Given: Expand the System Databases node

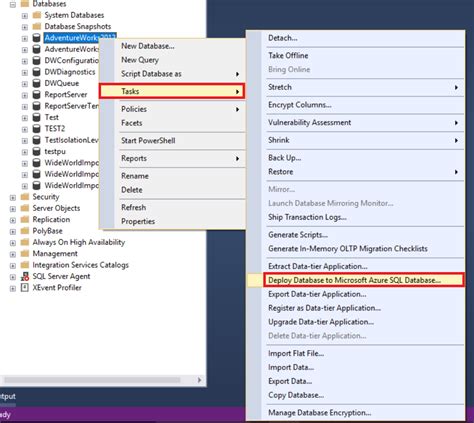Looking at the screenshot, I should point(25,16).
